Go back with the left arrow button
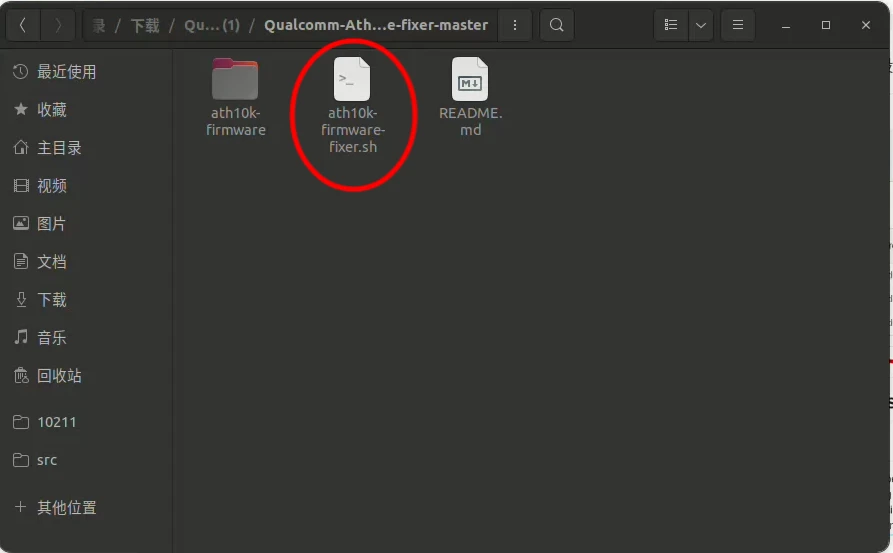 [23, 25]
